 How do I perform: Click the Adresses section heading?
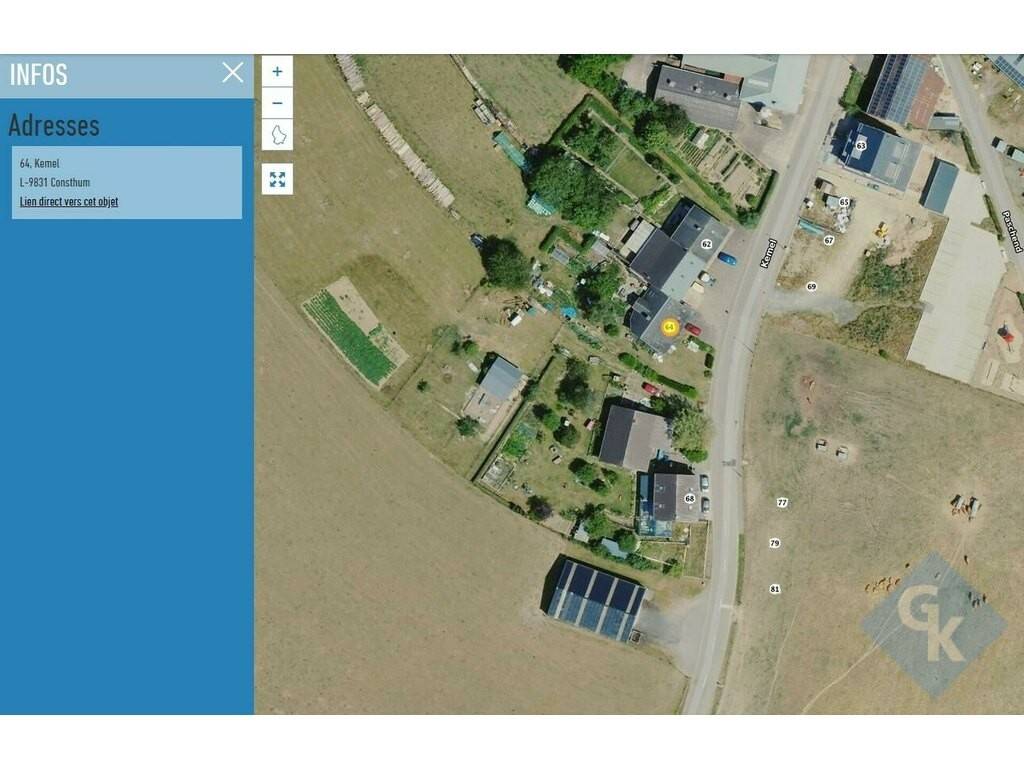pyautogui.click(x=54, y=125)
